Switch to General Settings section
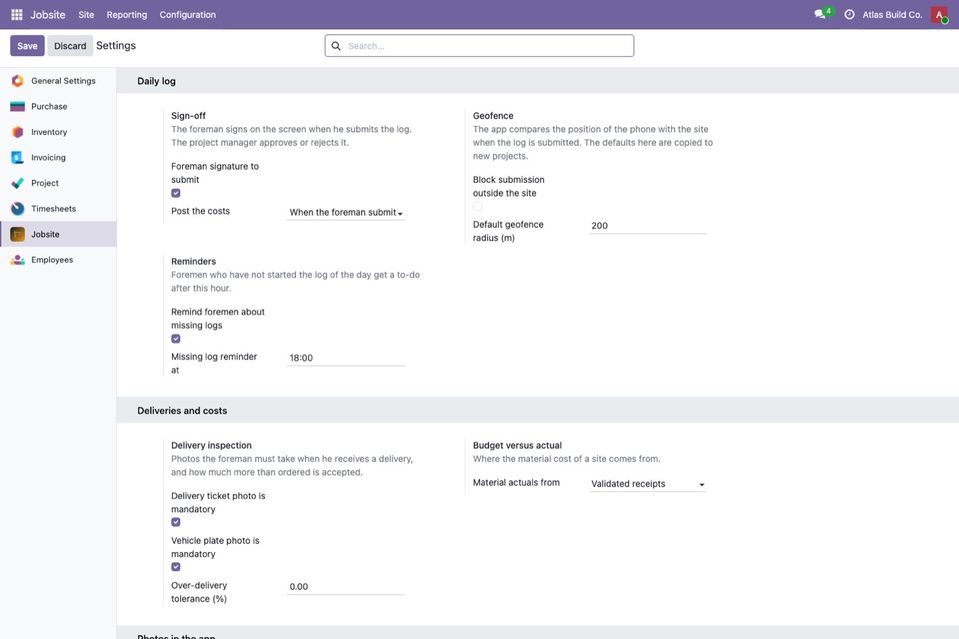959x639 pixels. [x=58, y=81]
